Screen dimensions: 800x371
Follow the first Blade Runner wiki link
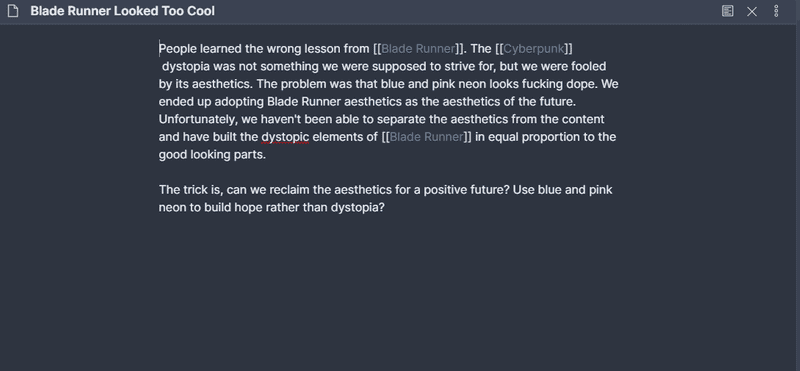pos(418,48)
